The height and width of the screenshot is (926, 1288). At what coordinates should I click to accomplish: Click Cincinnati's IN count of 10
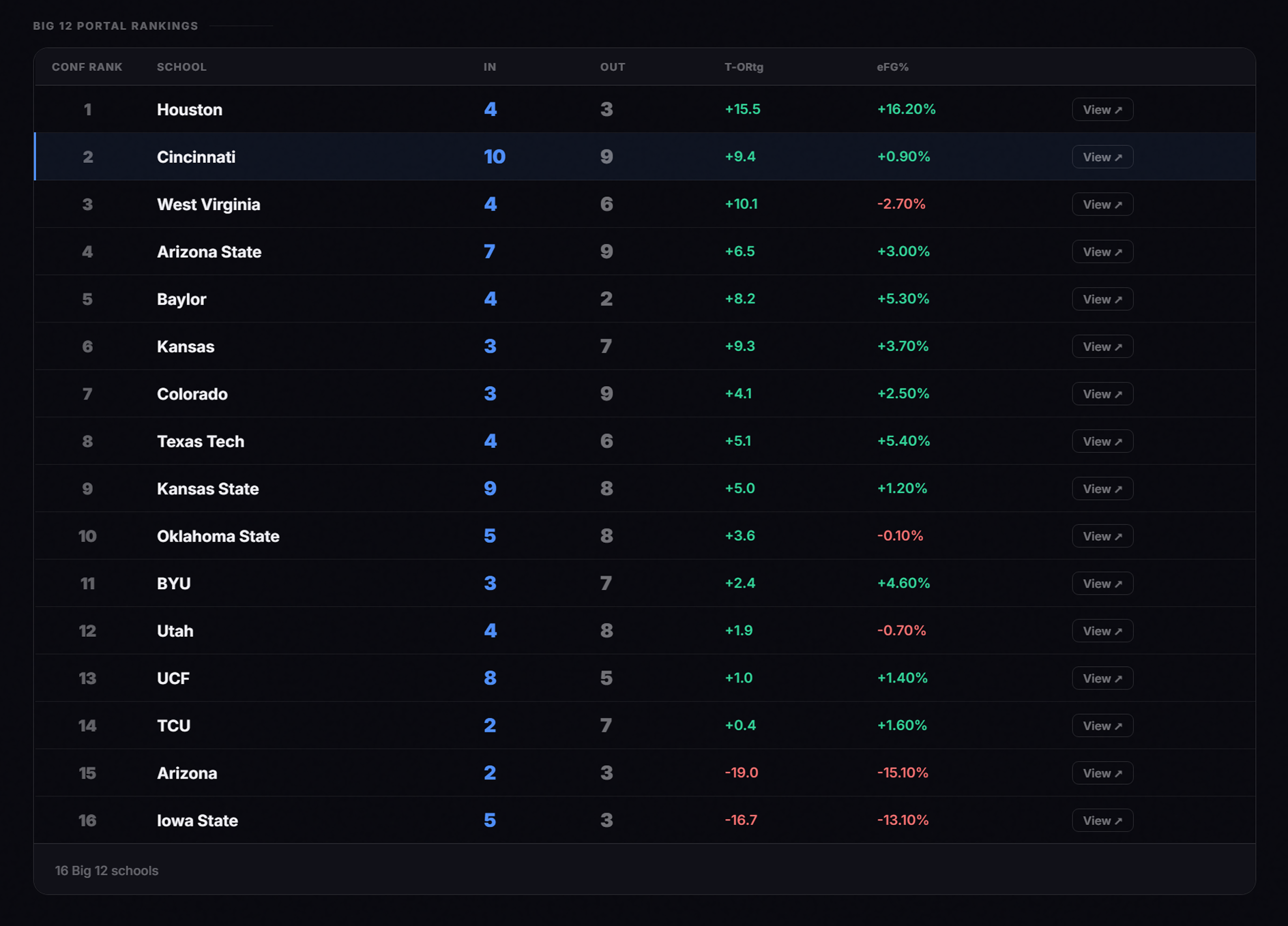tap(495, 157)
